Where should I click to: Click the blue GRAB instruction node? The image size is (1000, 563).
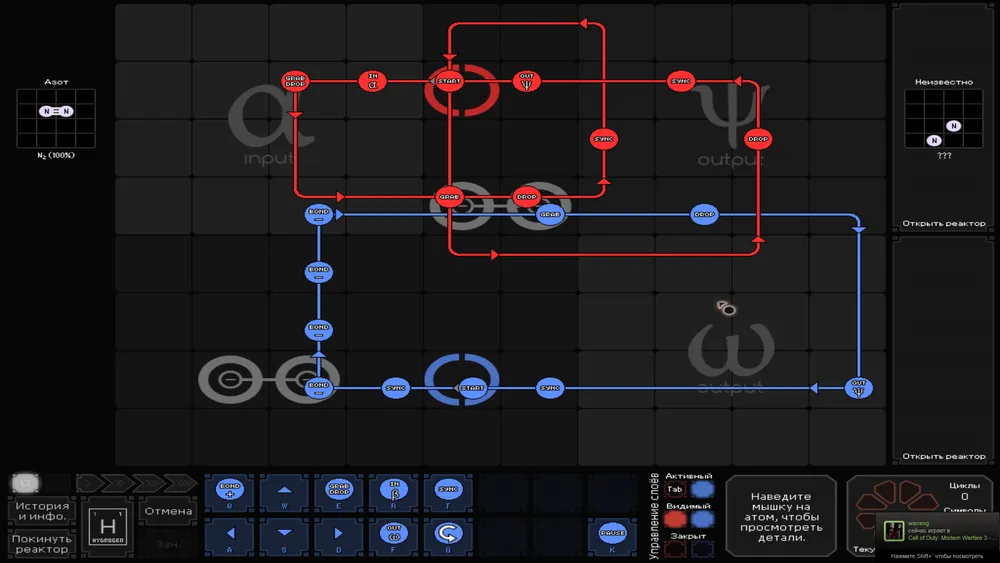[550, 214]
